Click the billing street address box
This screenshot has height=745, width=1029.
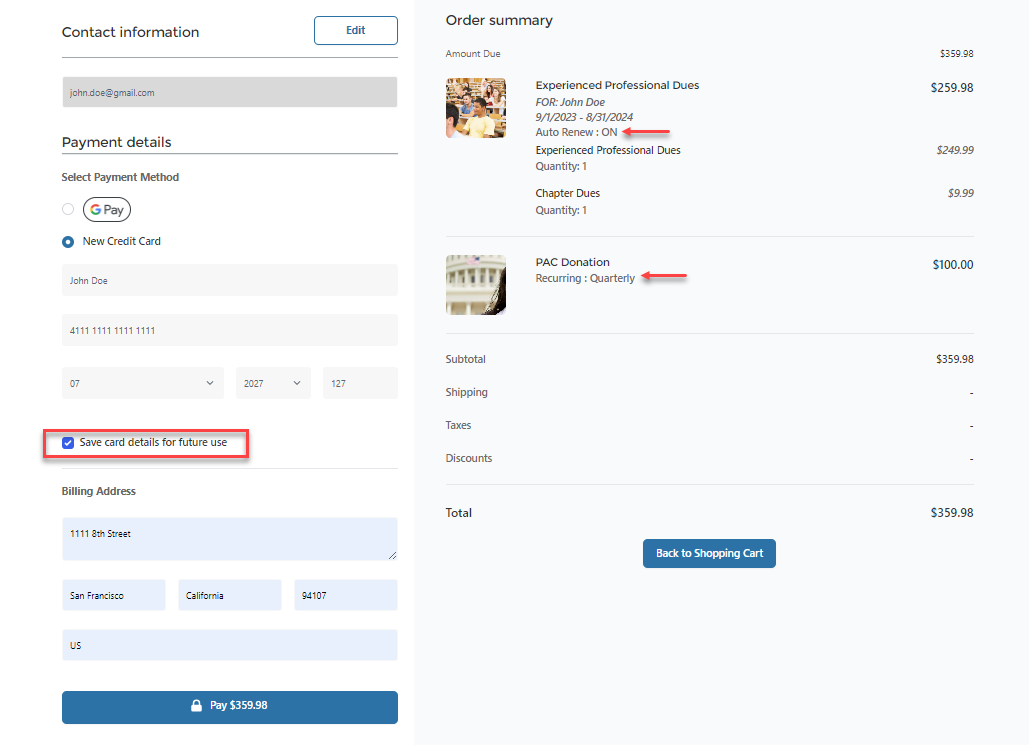click(x=230, y=539)
